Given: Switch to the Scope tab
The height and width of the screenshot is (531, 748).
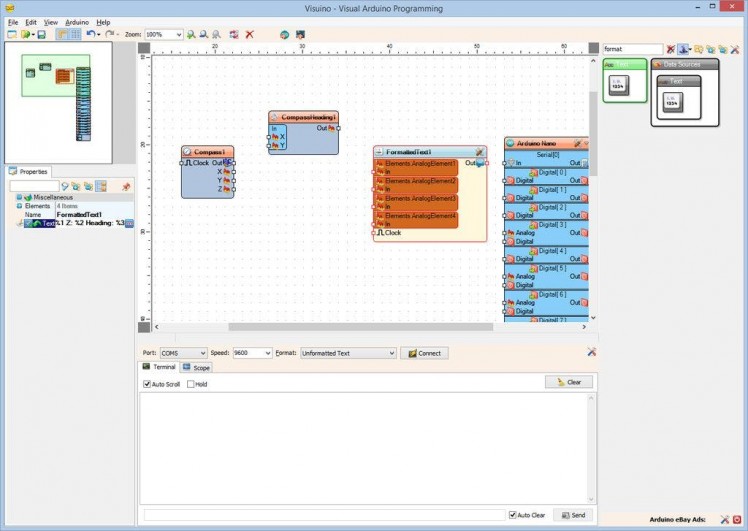Looking at the screenshot, I should click(x=197, y=368).
